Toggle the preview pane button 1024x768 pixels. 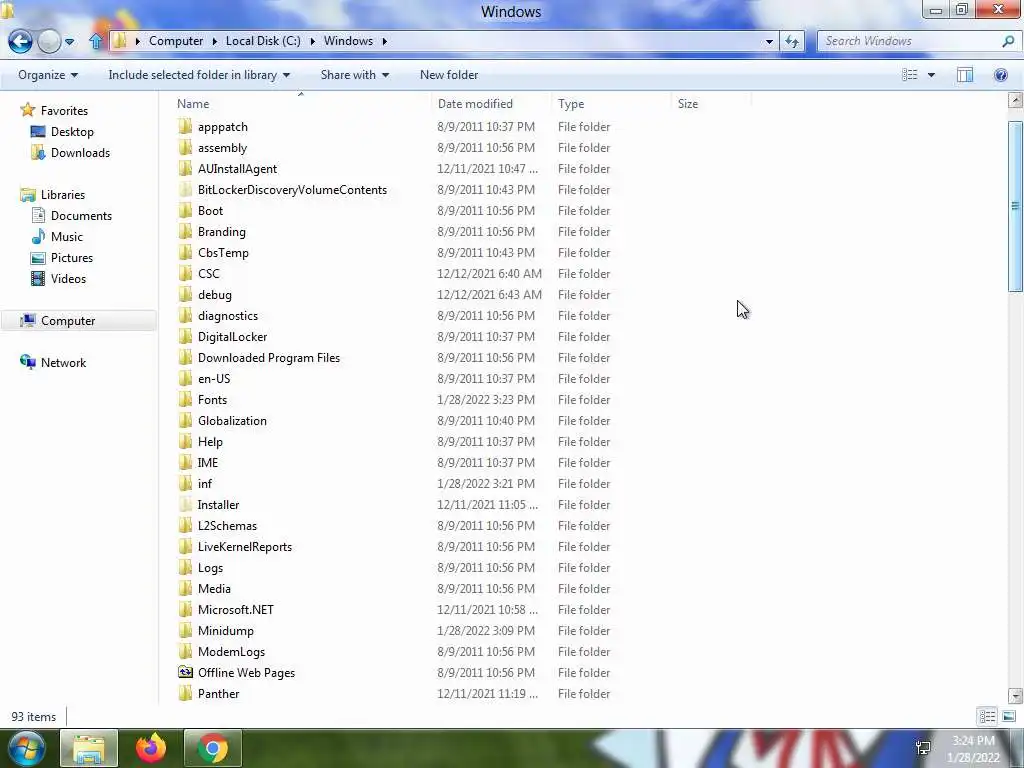[x=965, y=75]
